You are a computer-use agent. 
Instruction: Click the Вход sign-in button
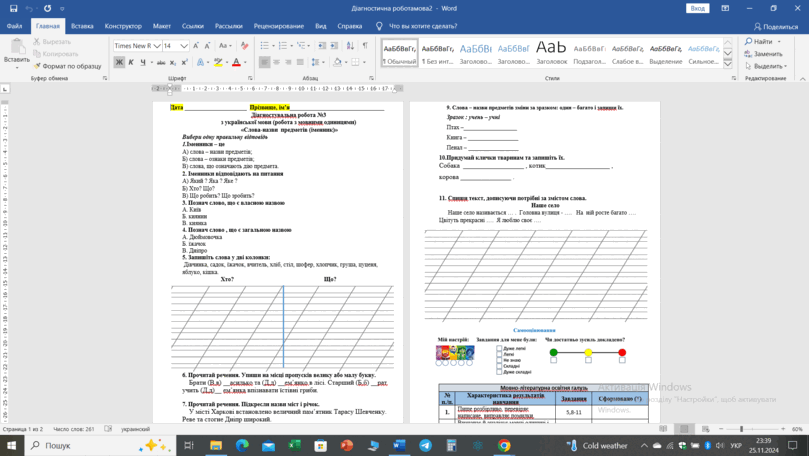click(x=698, y=8)
